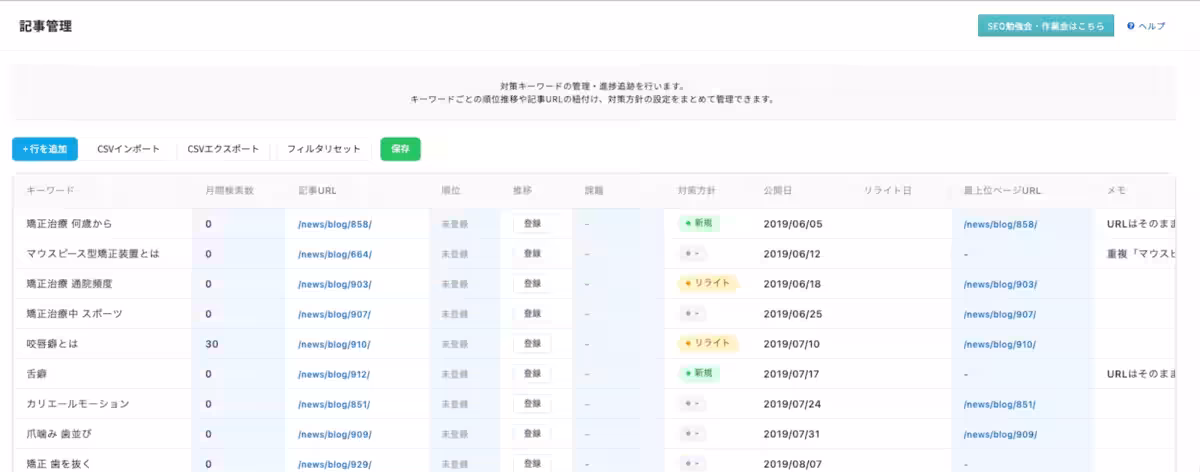
Task: Open 最上位ページURL link /news/blog/851/
Action: click(x=1000, y=404)
